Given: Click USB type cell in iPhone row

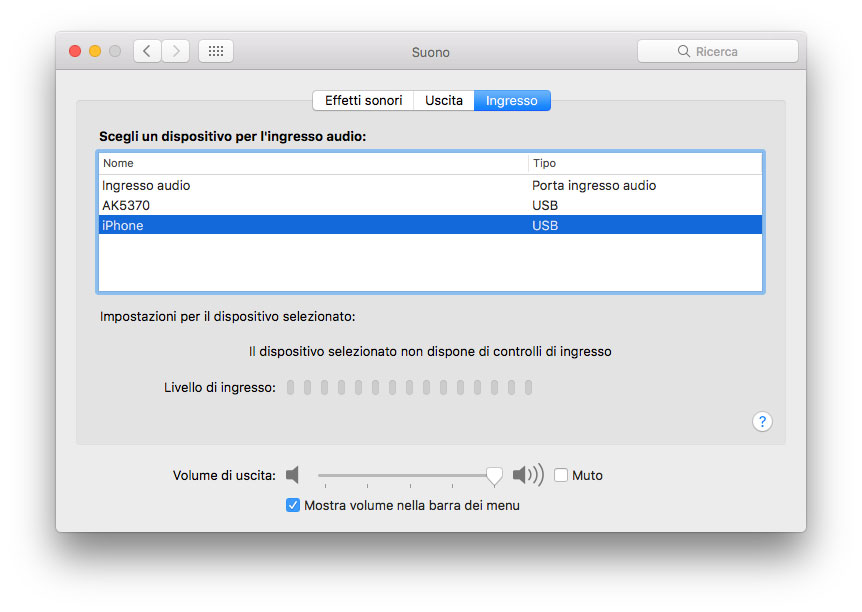Looking at the screenshot, I should [545, 225].
